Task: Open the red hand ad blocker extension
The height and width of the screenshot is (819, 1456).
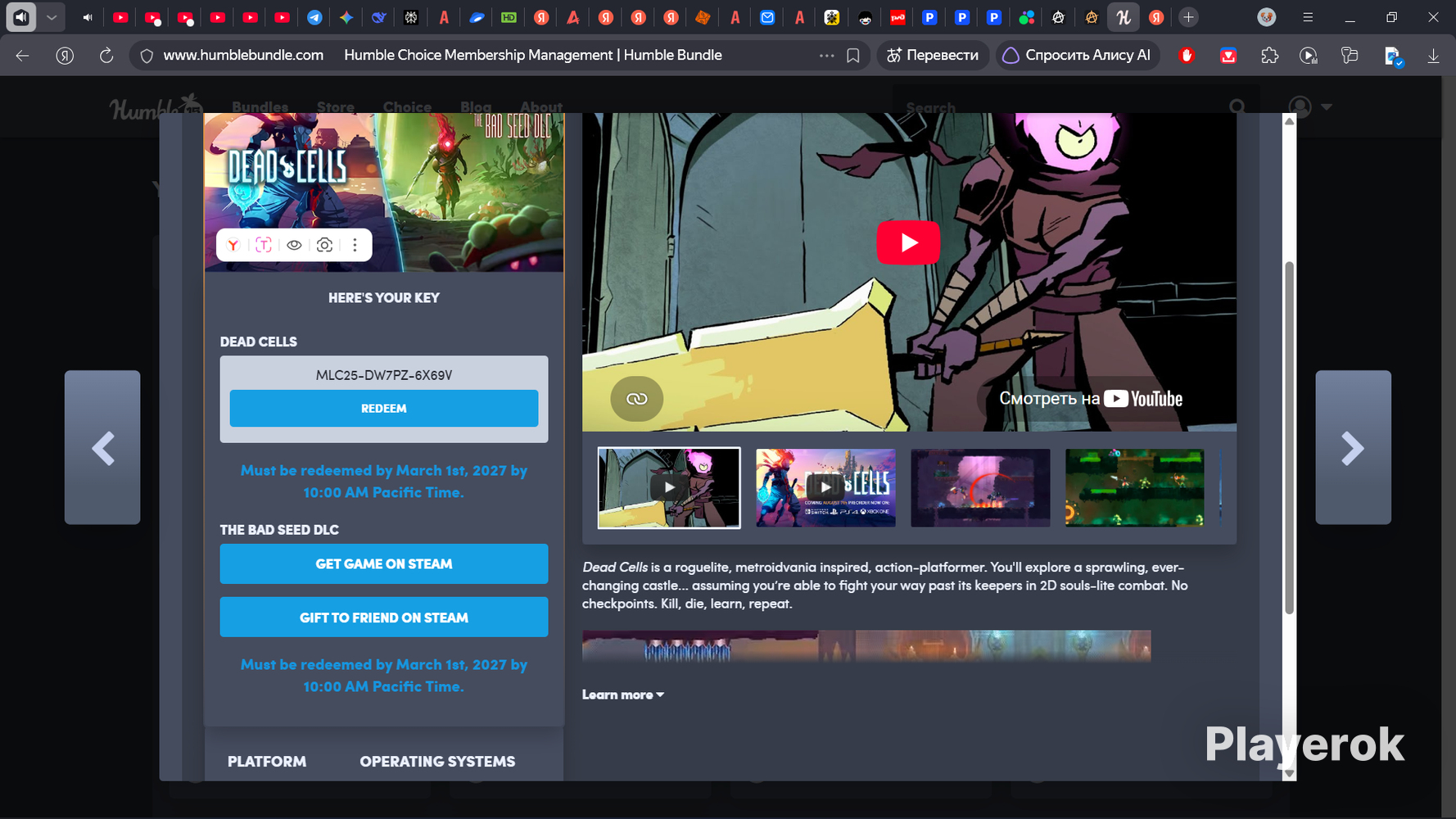Action: click(x=1187, y=56)
